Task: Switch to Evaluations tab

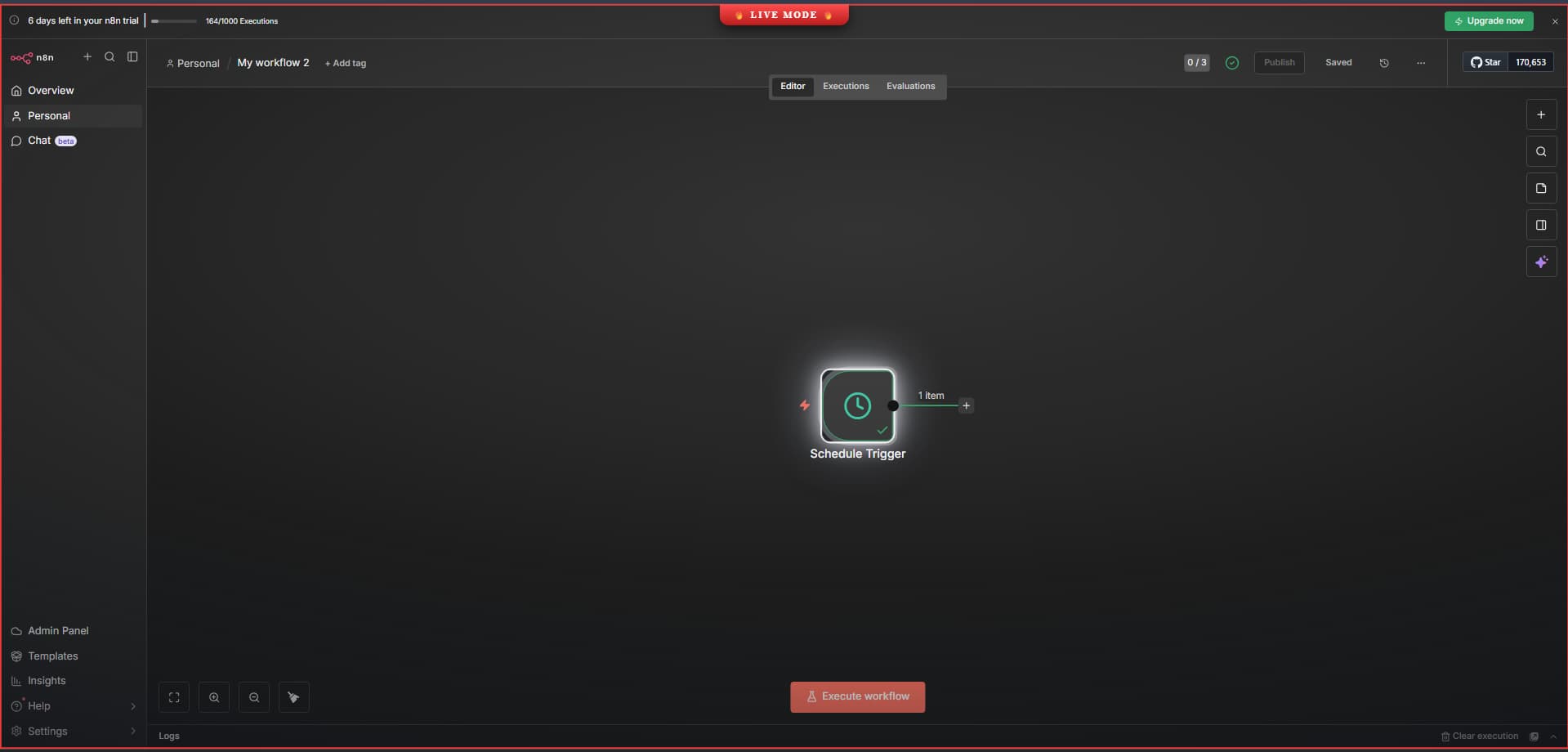Action: click(910, 87)
